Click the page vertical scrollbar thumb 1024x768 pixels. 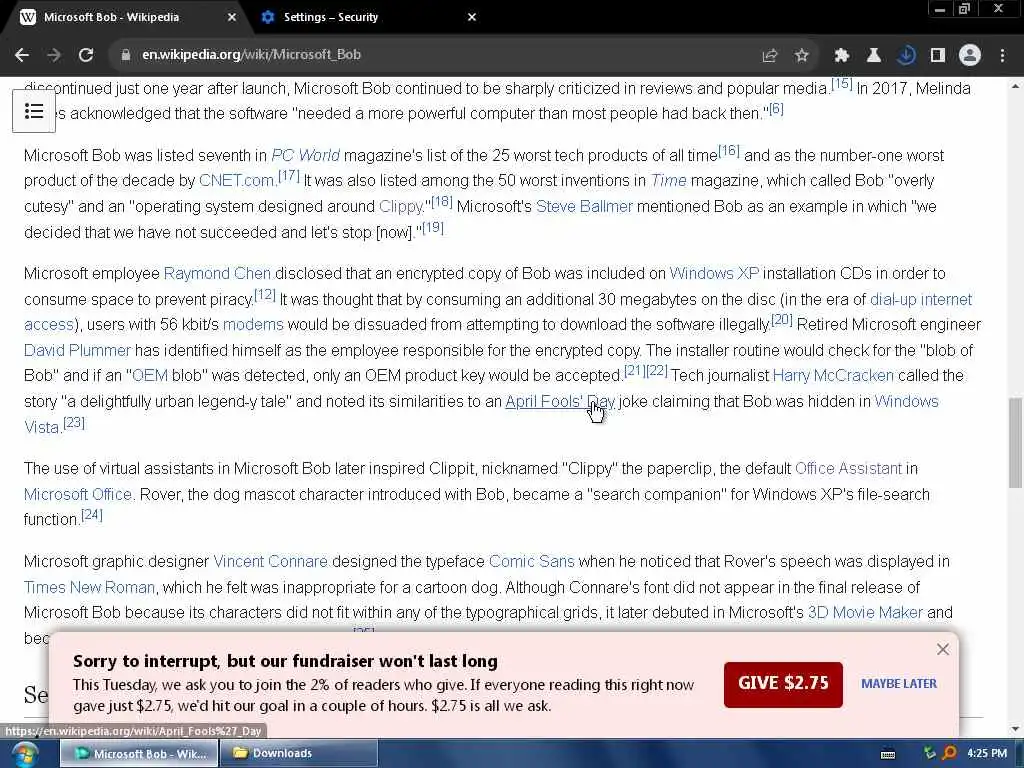pos(1015,442)
